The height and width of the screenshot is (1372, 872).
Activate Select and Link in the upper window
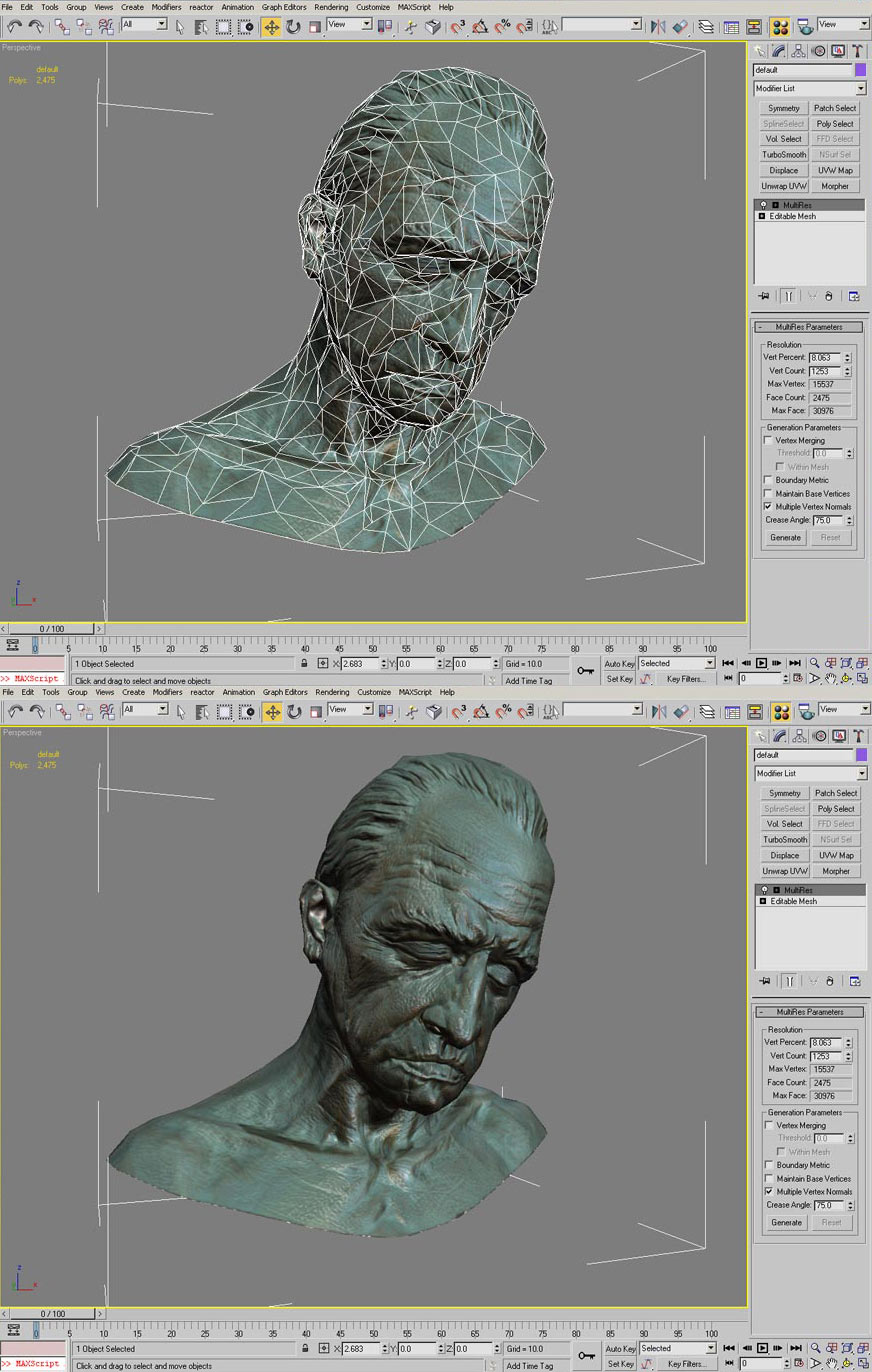pyautogui.click(x=62, y=27)
